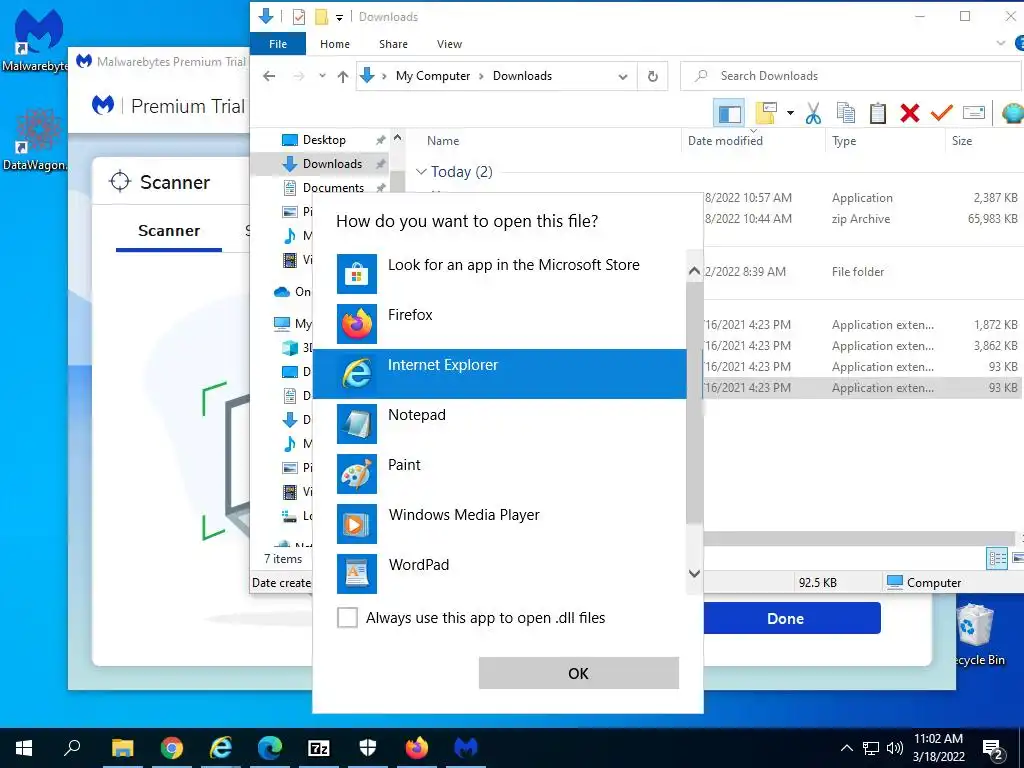Expand the address bar history dropdown

tap(623, 76)
